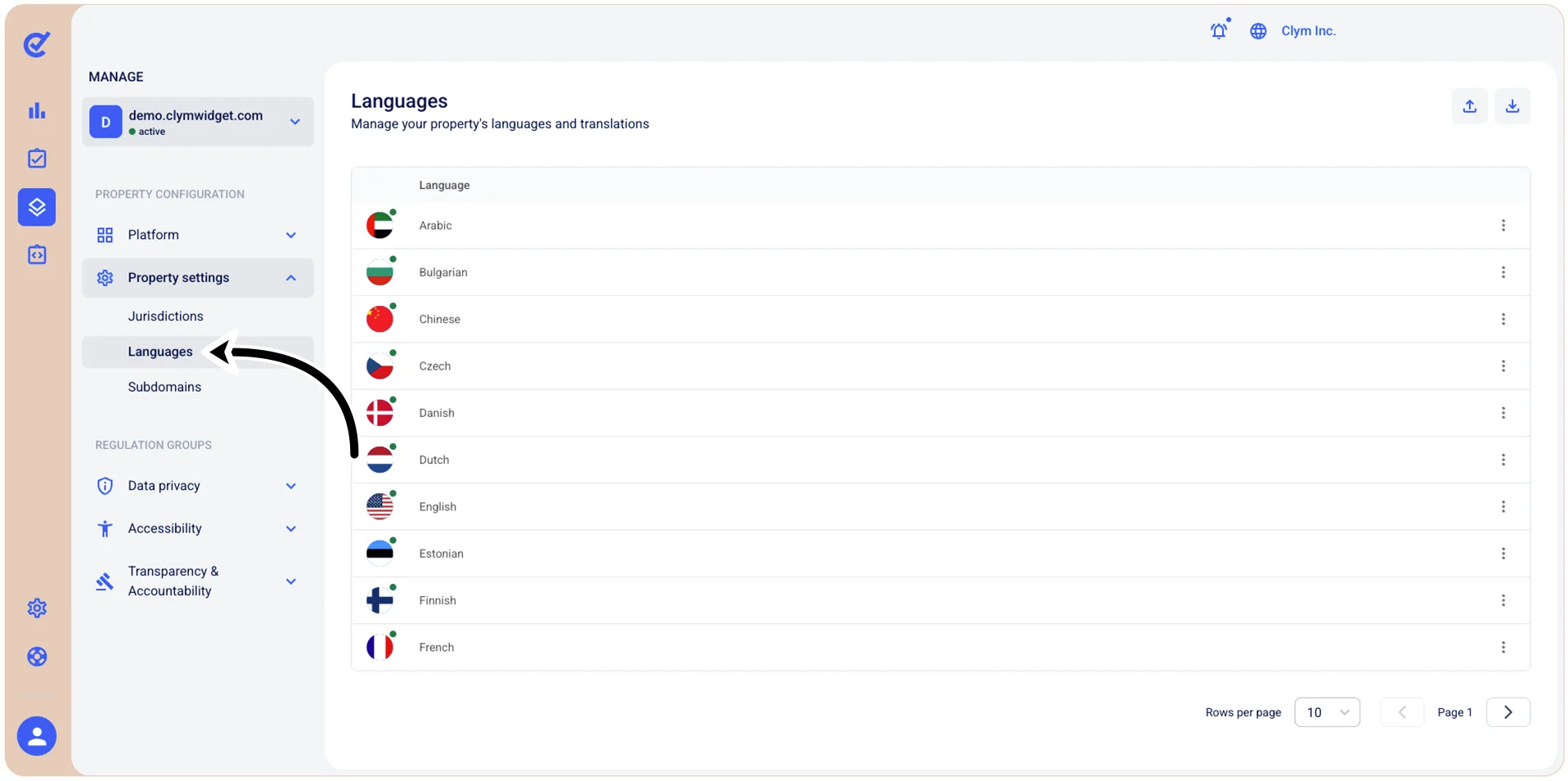Expand Transparency & Accountability group
Screen dimensions: 1568x781
[197, 581]
